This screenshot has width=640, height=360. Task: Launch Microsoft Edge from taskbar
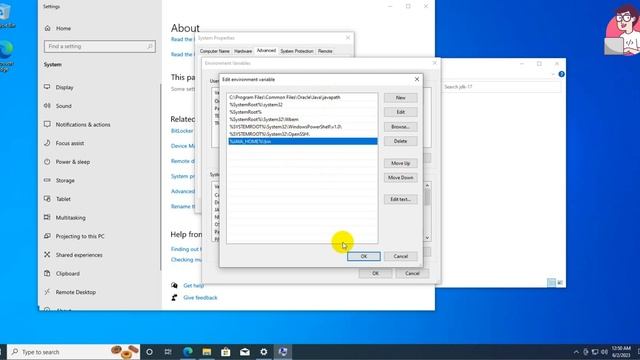pyautogui.click(x=188, y=352)
